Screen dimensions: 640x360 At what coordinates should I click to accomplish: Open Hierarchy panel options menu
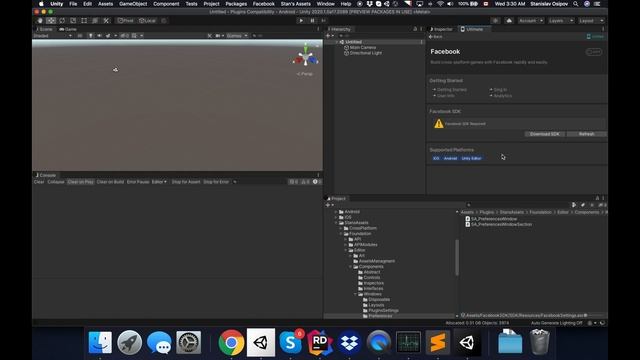click(421, 29)
